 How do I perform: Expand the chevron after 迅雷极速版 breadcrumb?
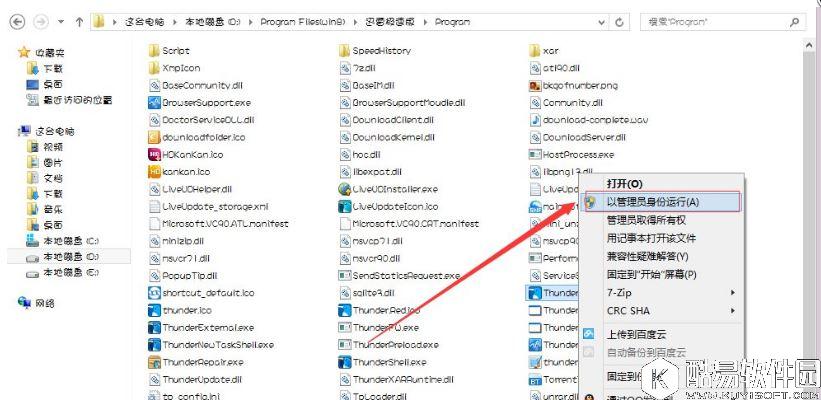point(425,22)
